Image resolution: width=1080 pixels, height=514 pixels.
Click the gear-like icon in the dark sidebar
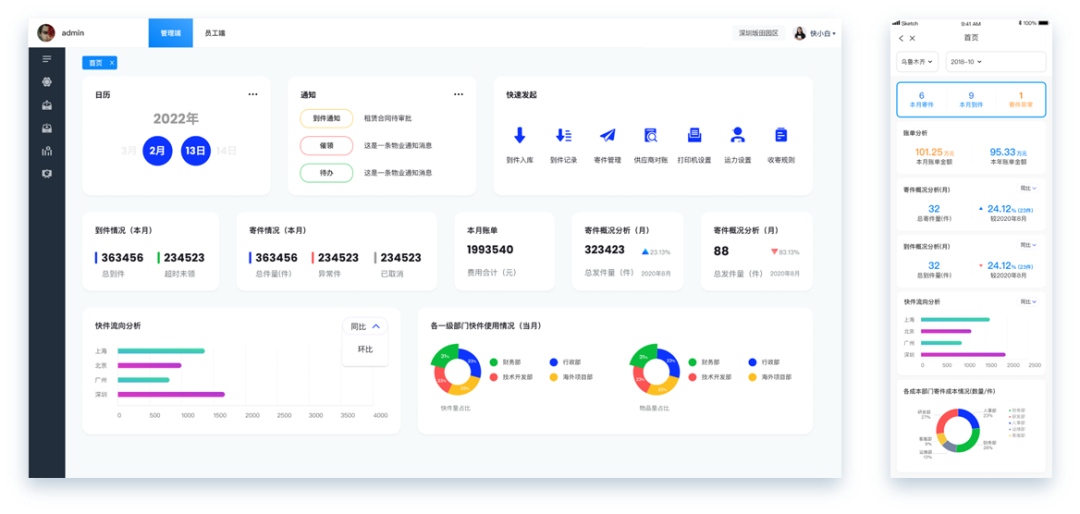point(47,82)
